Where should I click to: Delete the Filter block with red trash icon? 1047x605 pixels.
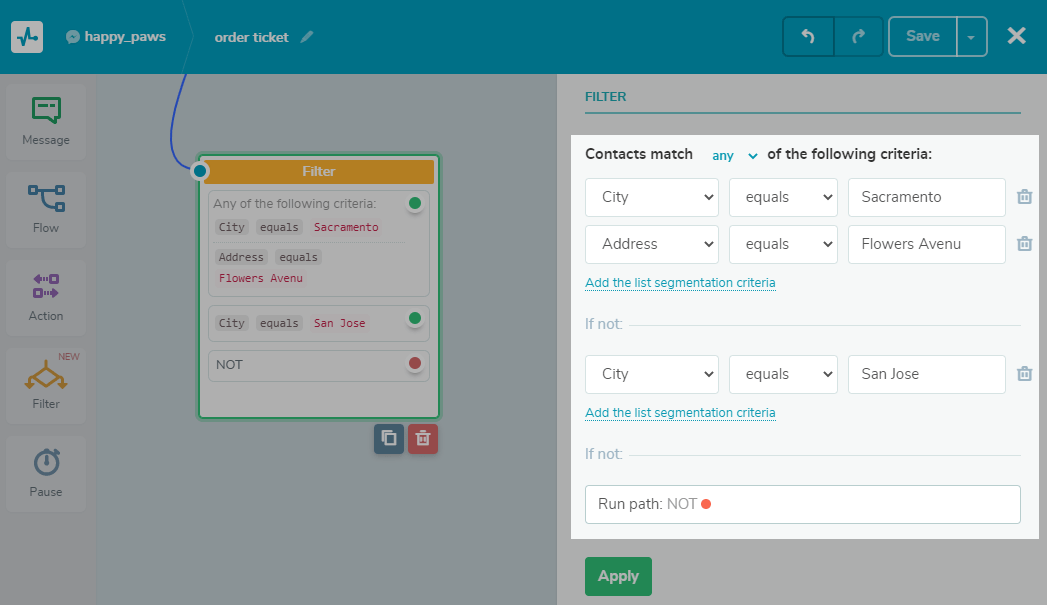click(x=423, y=438)
